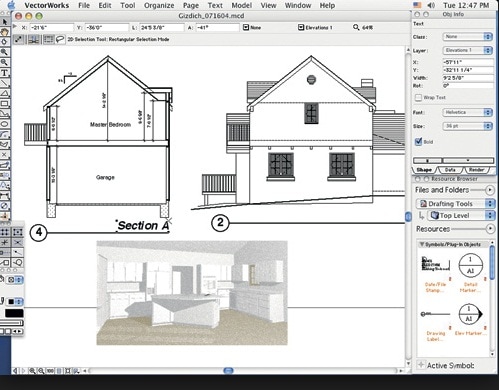Viewport: 499px width, 390px height.
Task: Click the horizontal scrollbar thumb
Action: [x=228, y=370]
